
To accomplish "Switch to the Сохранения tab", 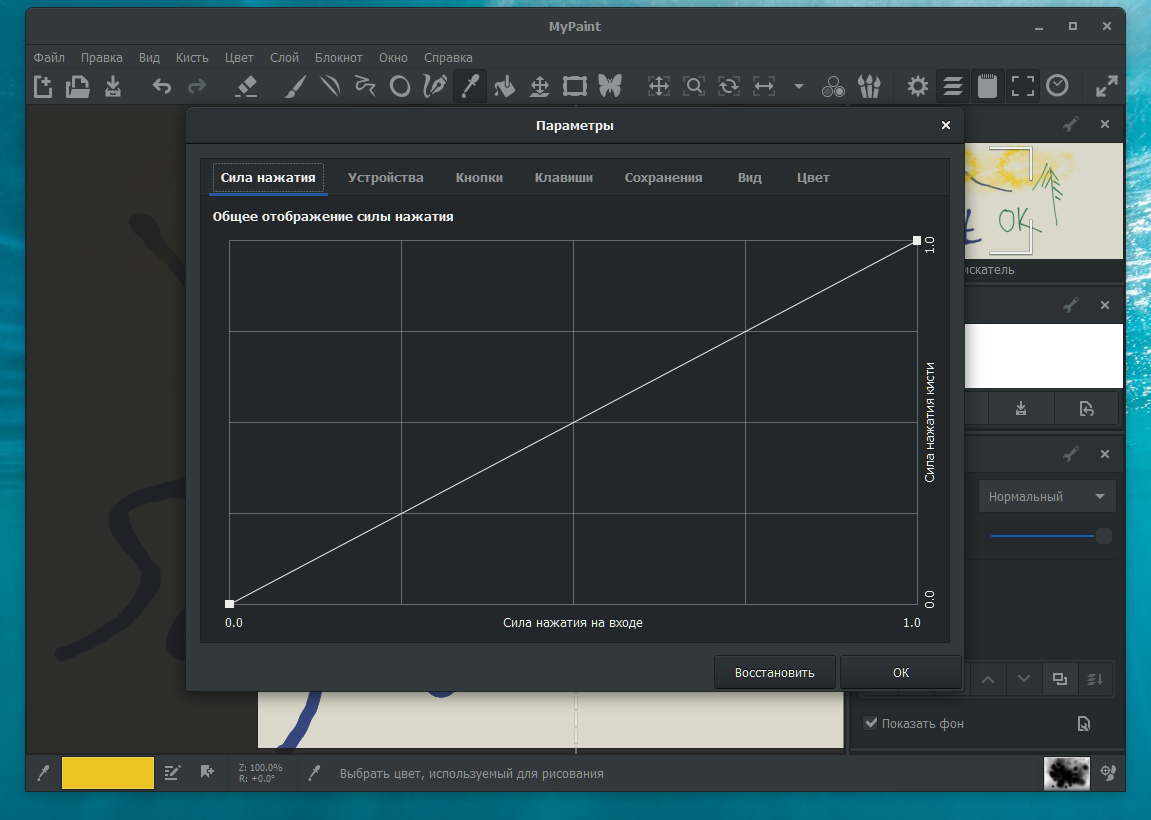I will (x=663, y=178).
